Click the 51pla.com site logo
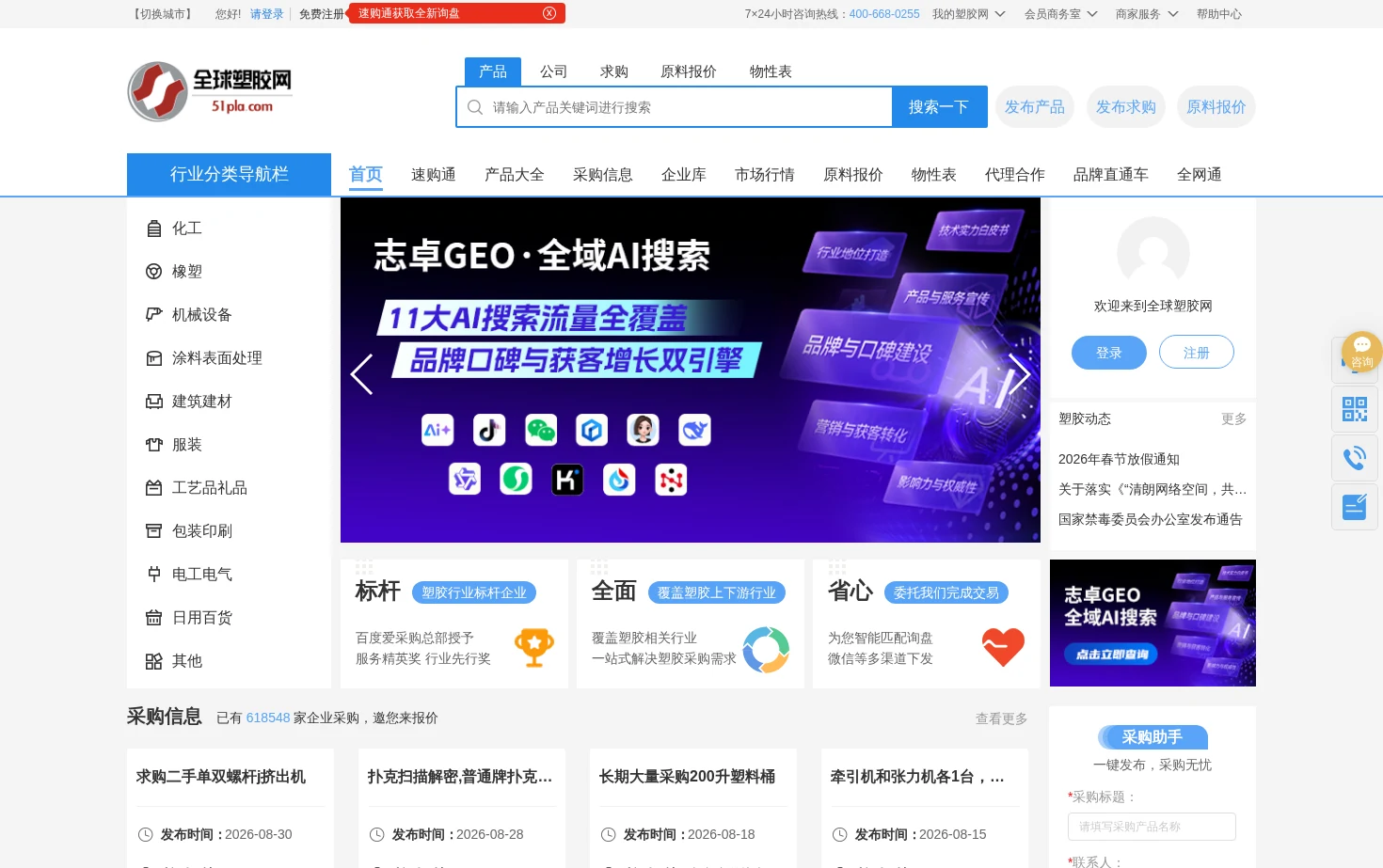Screen dimensions: 1383x868 (210, 91)
